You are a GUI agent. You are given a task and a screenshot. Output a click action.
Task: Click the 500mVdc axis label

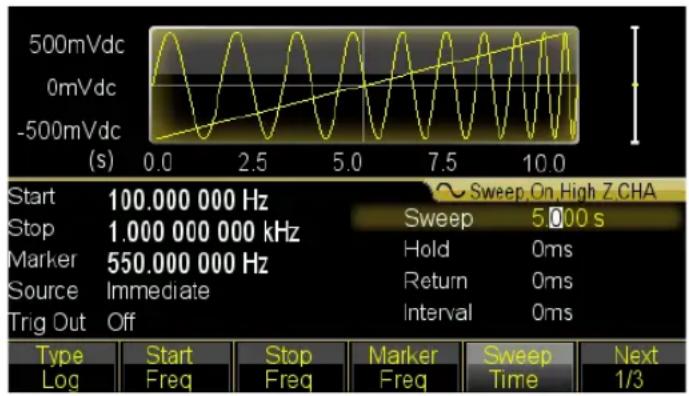(77, 45)
